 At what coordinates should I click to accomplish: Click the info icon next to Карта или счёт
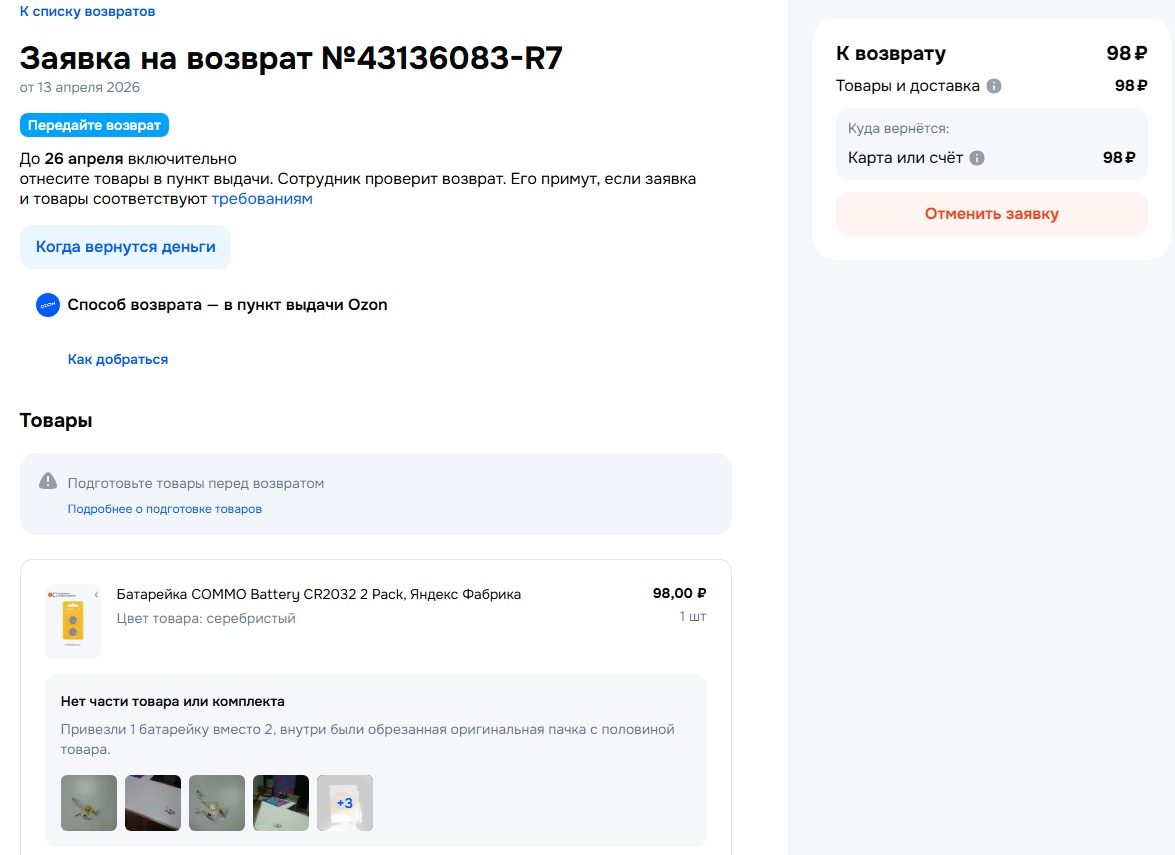click(x=976, y=158)
